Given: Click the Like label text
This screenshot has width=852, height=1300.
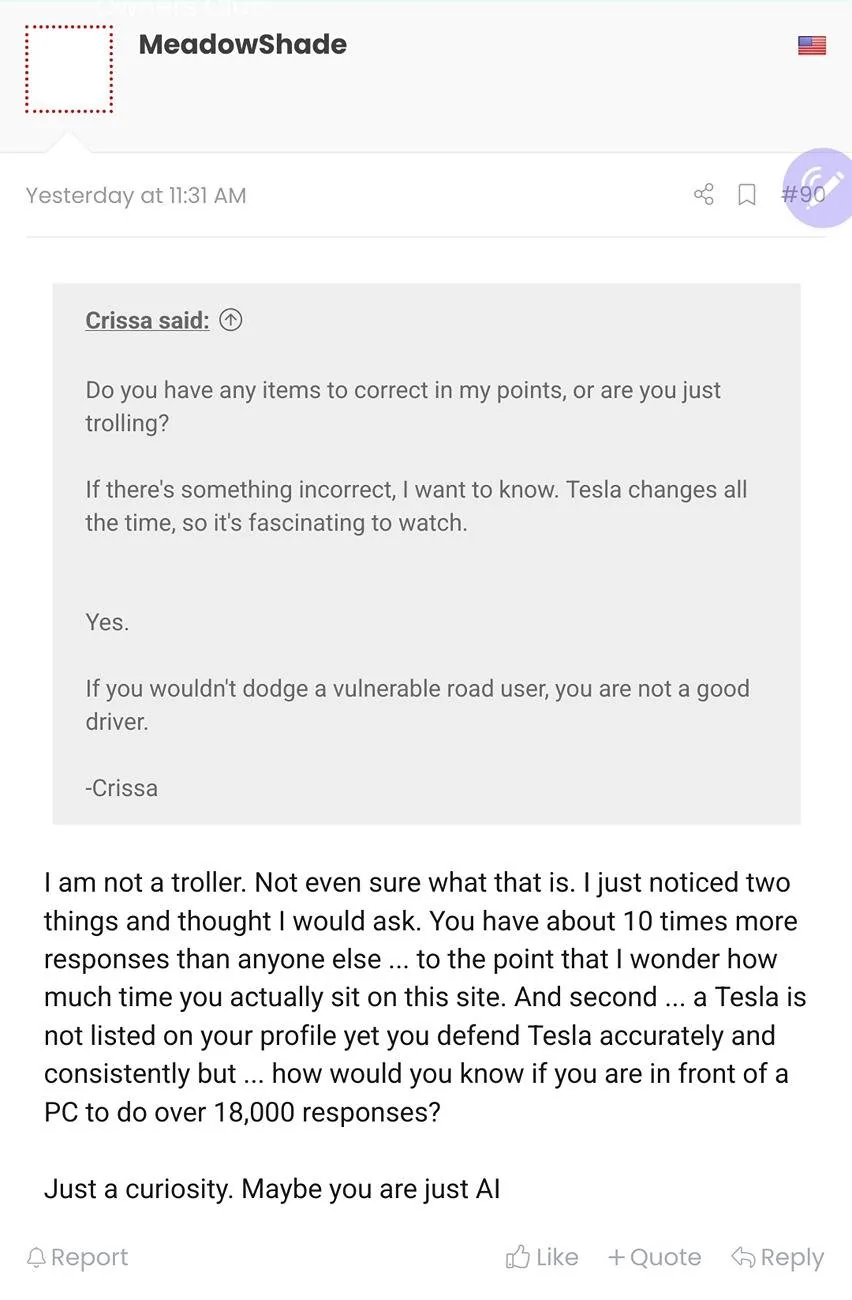Looking at the screenshot, I should click(557, 1257).
